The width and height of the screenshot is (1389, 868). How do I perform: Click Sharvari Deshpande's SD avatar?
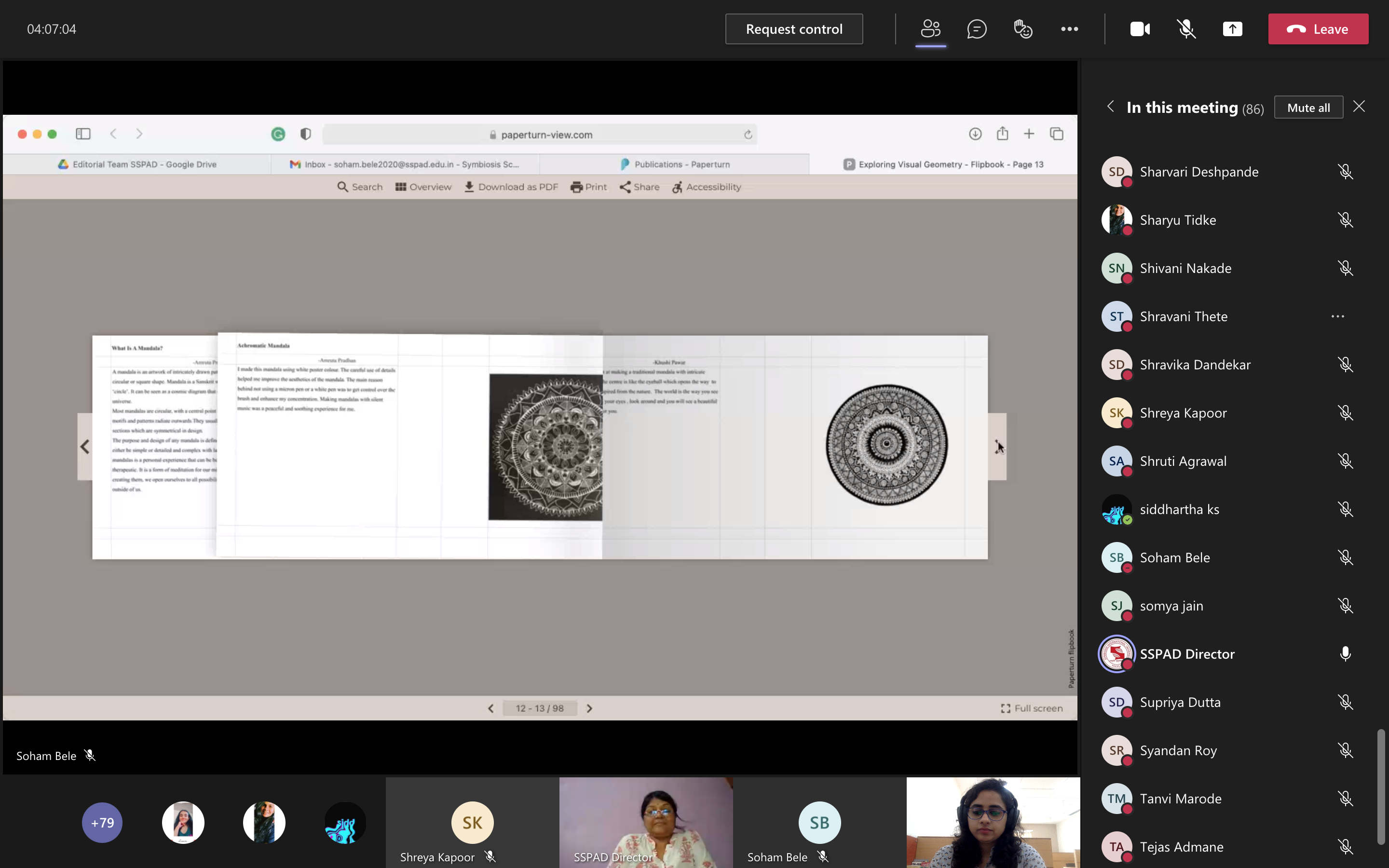[x=1117, y=172]
